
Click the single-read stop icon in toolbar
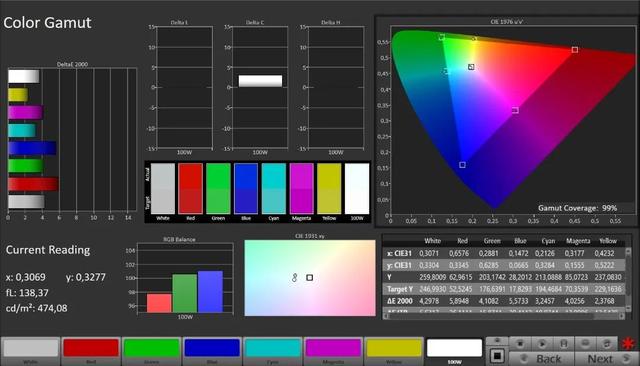click(520, 344)
